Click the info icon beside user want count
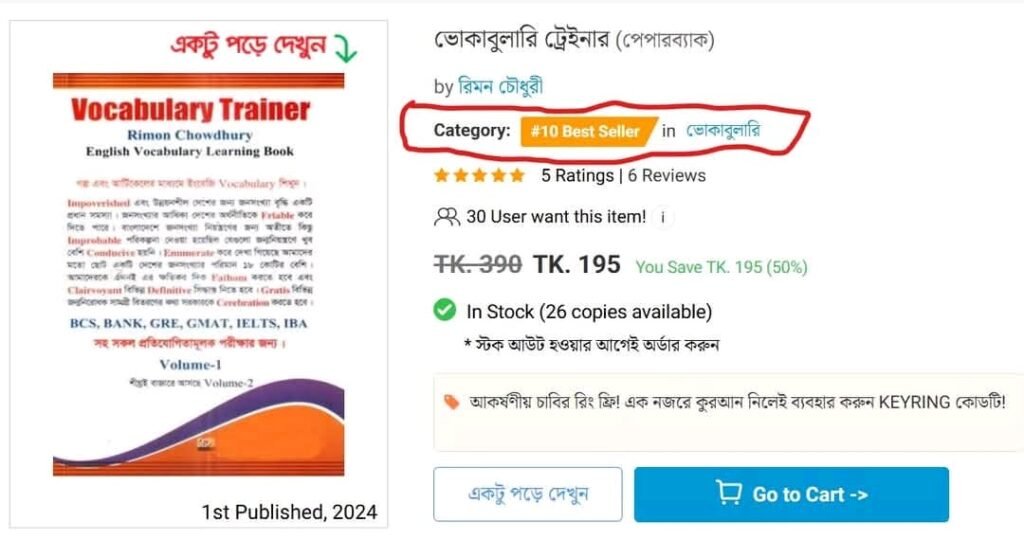Image resolution: width=1024 pixels, height=540 pixels. coord(663,217)
